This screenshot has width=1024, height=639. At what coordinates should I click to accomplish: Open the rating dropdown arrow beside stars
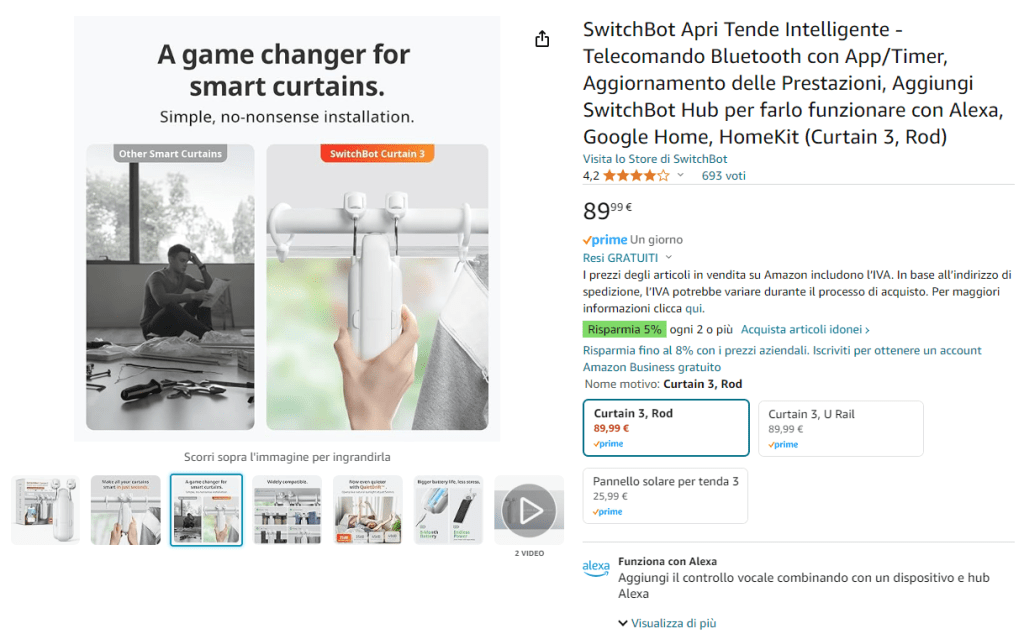[681, 176]
